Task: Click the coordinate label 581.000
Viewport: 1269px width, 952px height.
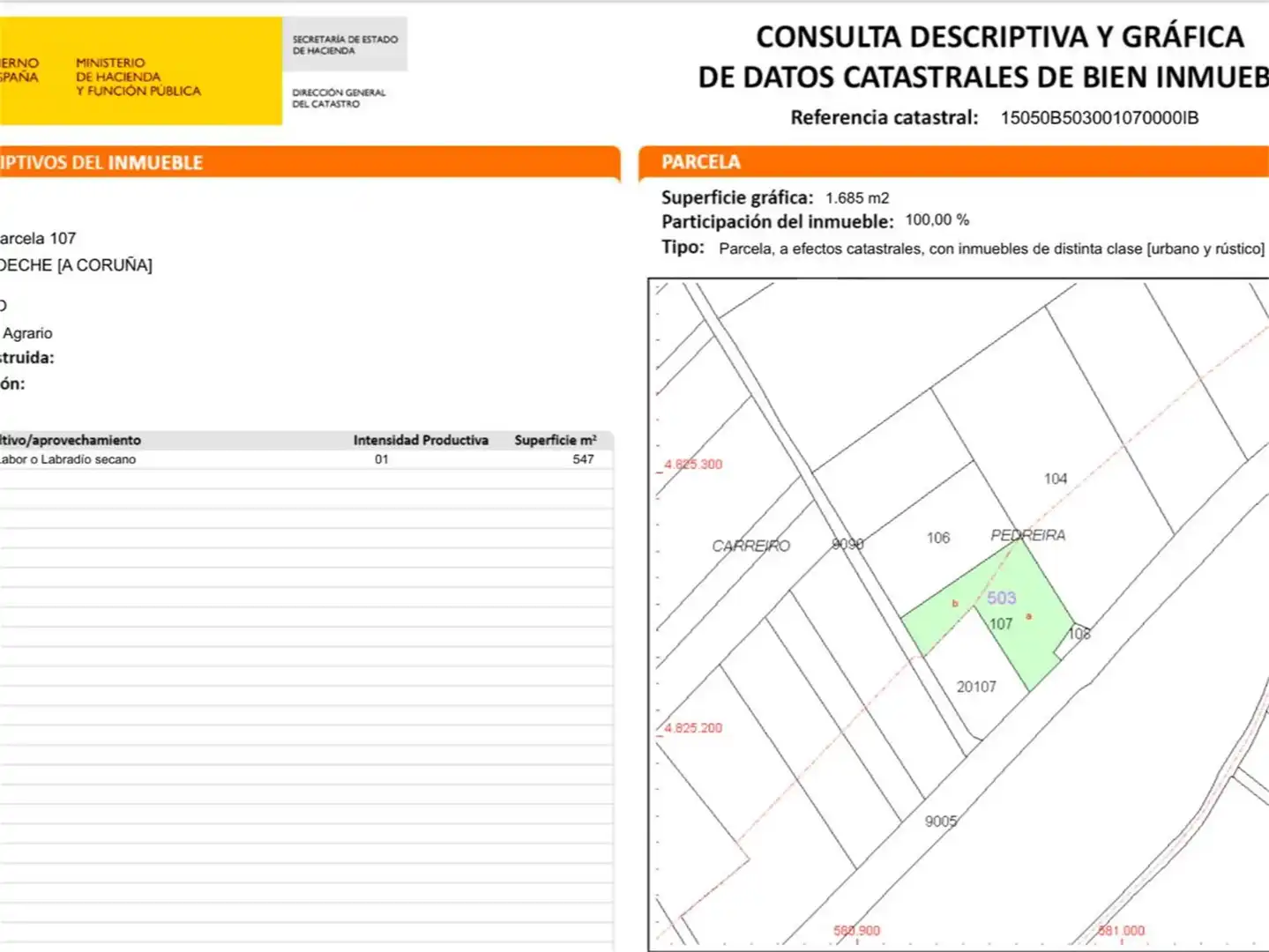Action: (x=1122, y=931)
